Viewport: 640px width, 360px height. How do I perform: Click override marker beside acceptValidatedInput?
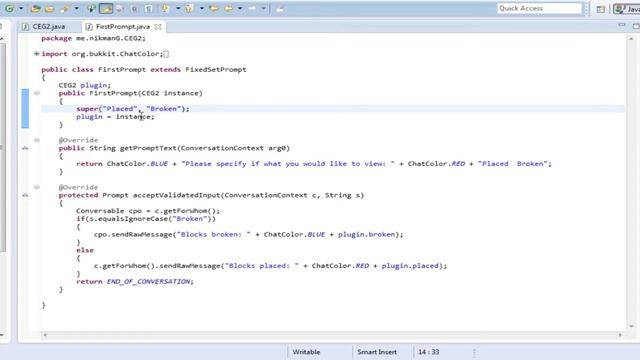[25, 196]
